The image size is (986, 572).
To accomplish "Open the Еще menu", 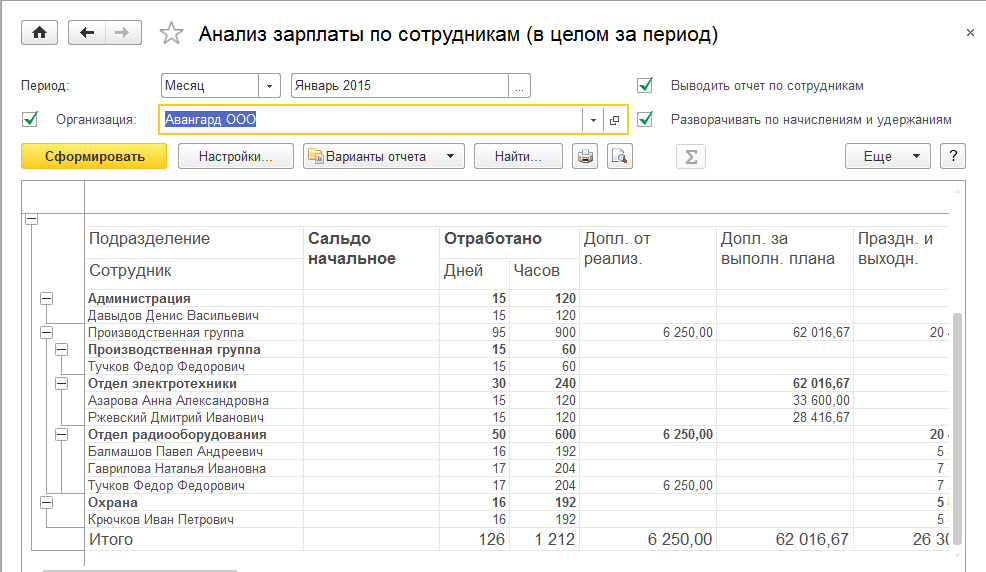I will click(887, 156).
